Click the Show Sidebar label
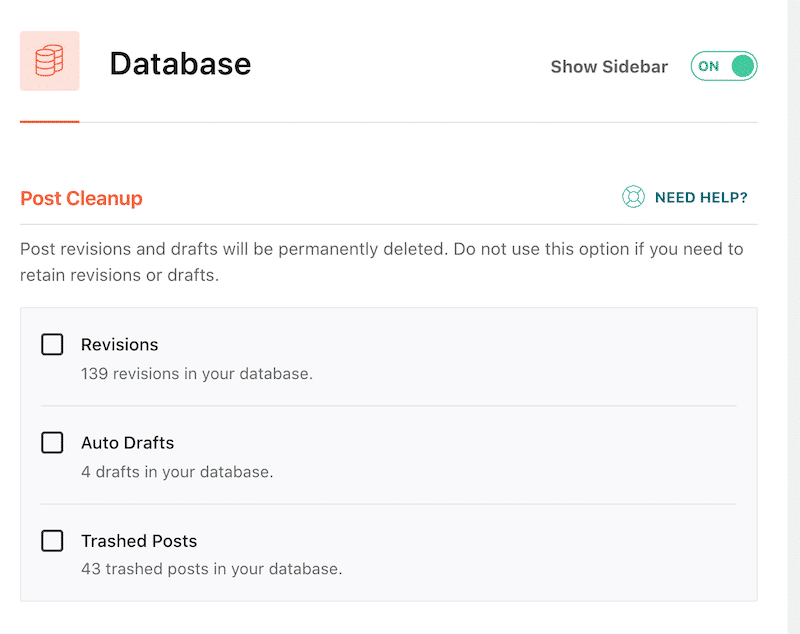This screenshot has height=634, width=800. [x=608, y=66]
